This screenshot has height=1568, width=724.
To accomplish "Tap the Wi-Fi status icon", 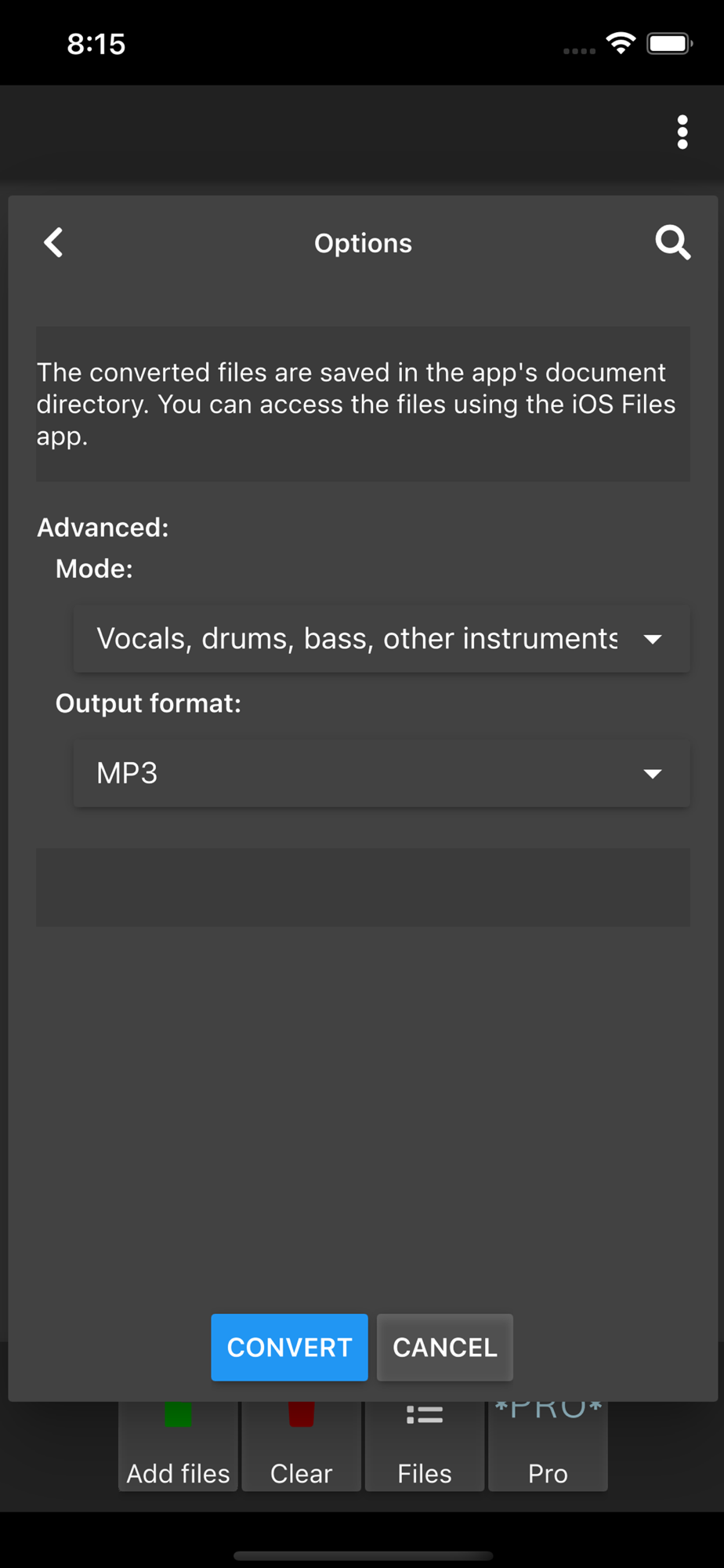I will (x=621, y=44).
